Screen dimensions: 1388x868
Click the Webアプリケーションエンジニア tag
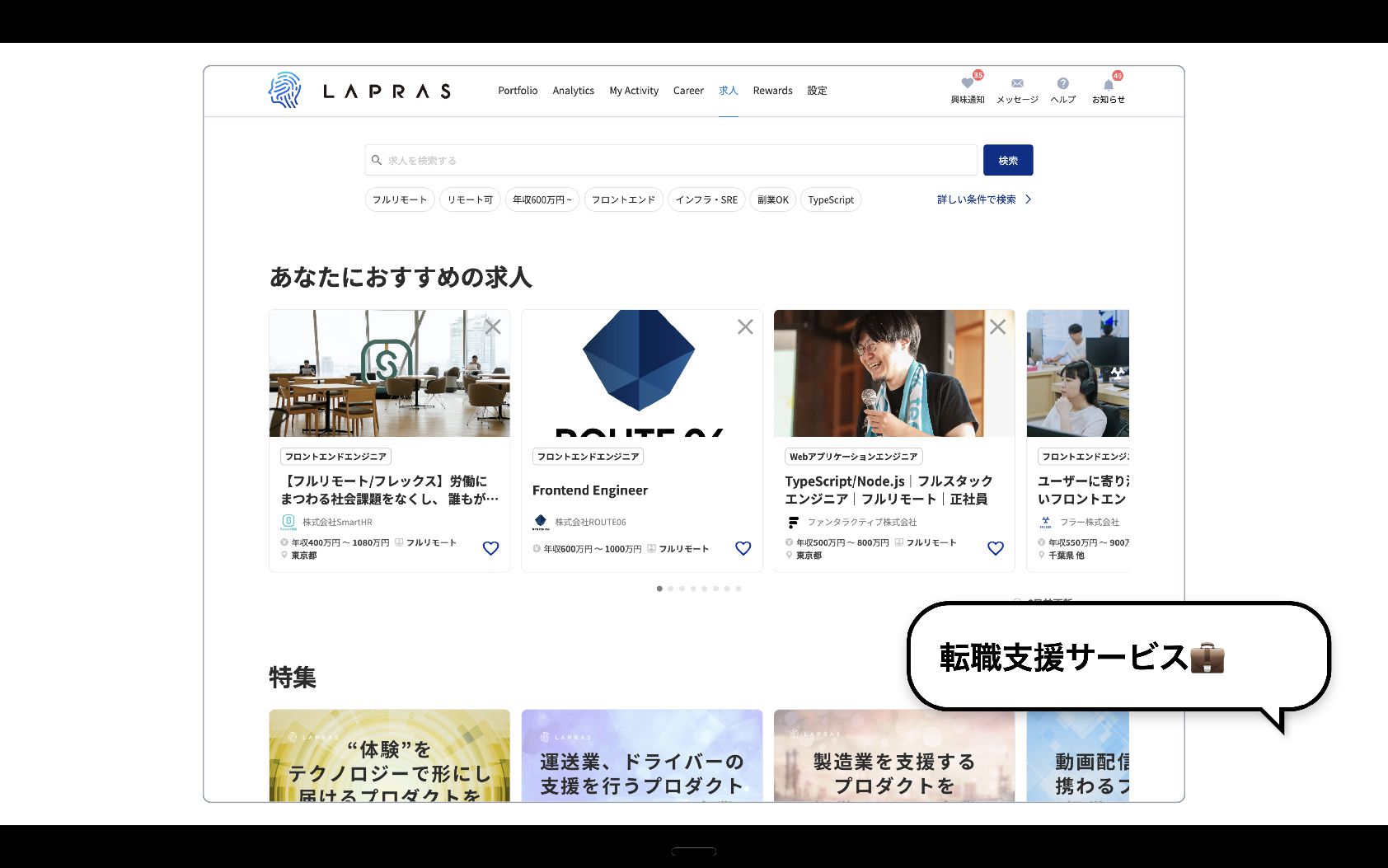click(x=854, y=457)
